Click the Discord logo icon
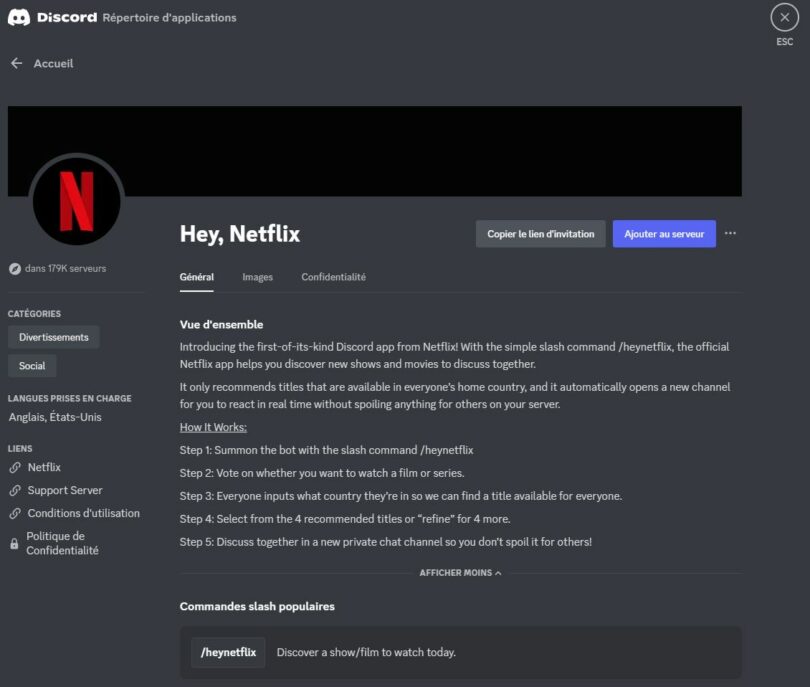This screenshot has width=810, height=687. pos(19,17)
